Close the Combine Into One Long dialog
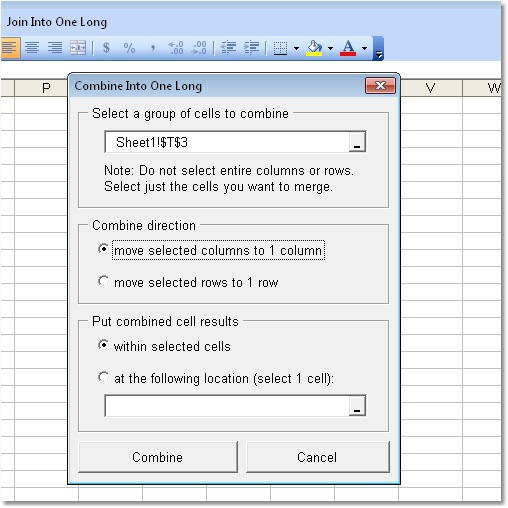This screenshot has height=508, width=508. (x=380, y=86)
